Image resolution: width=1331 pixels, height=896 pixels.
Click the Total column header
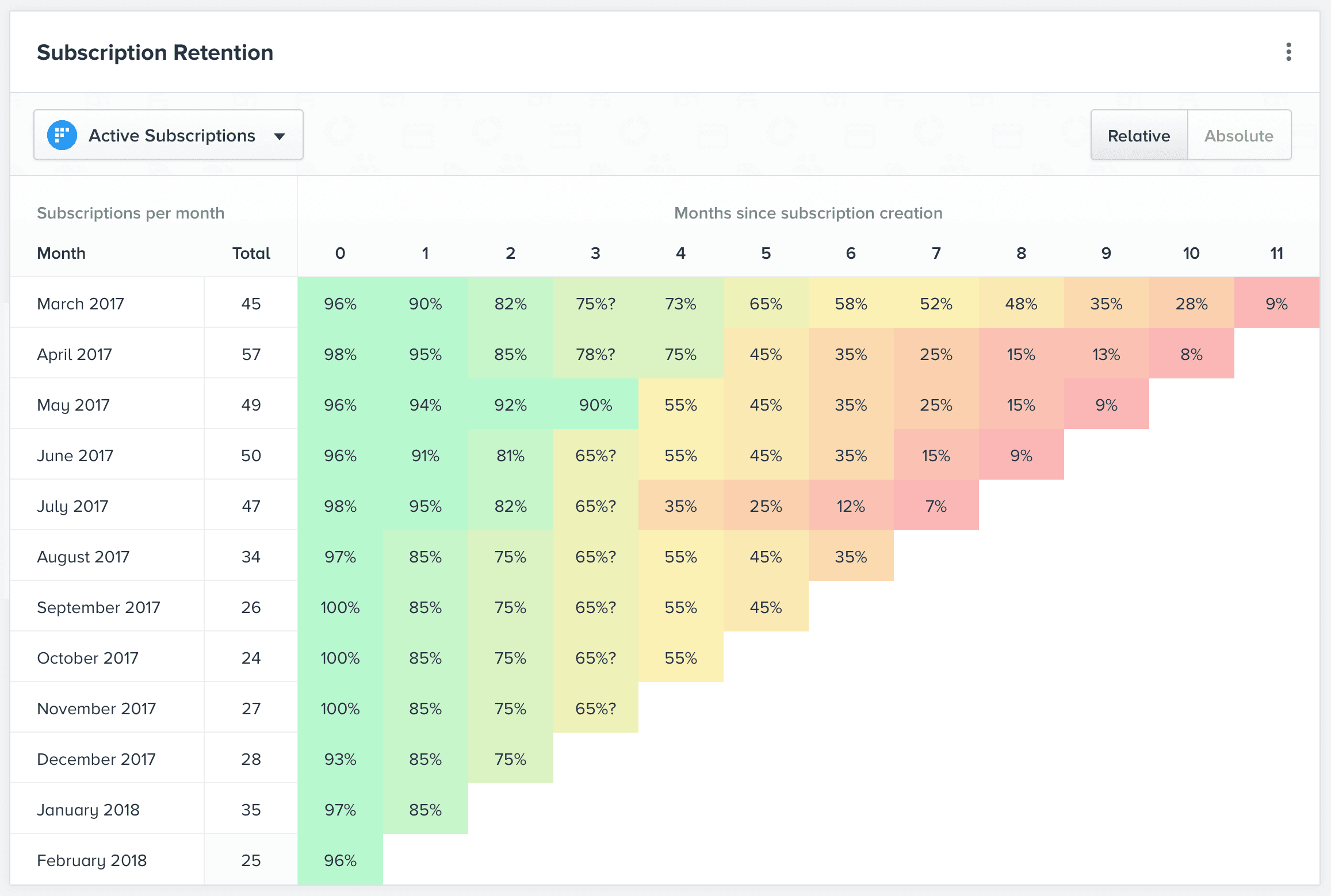[x=251, y=253]
